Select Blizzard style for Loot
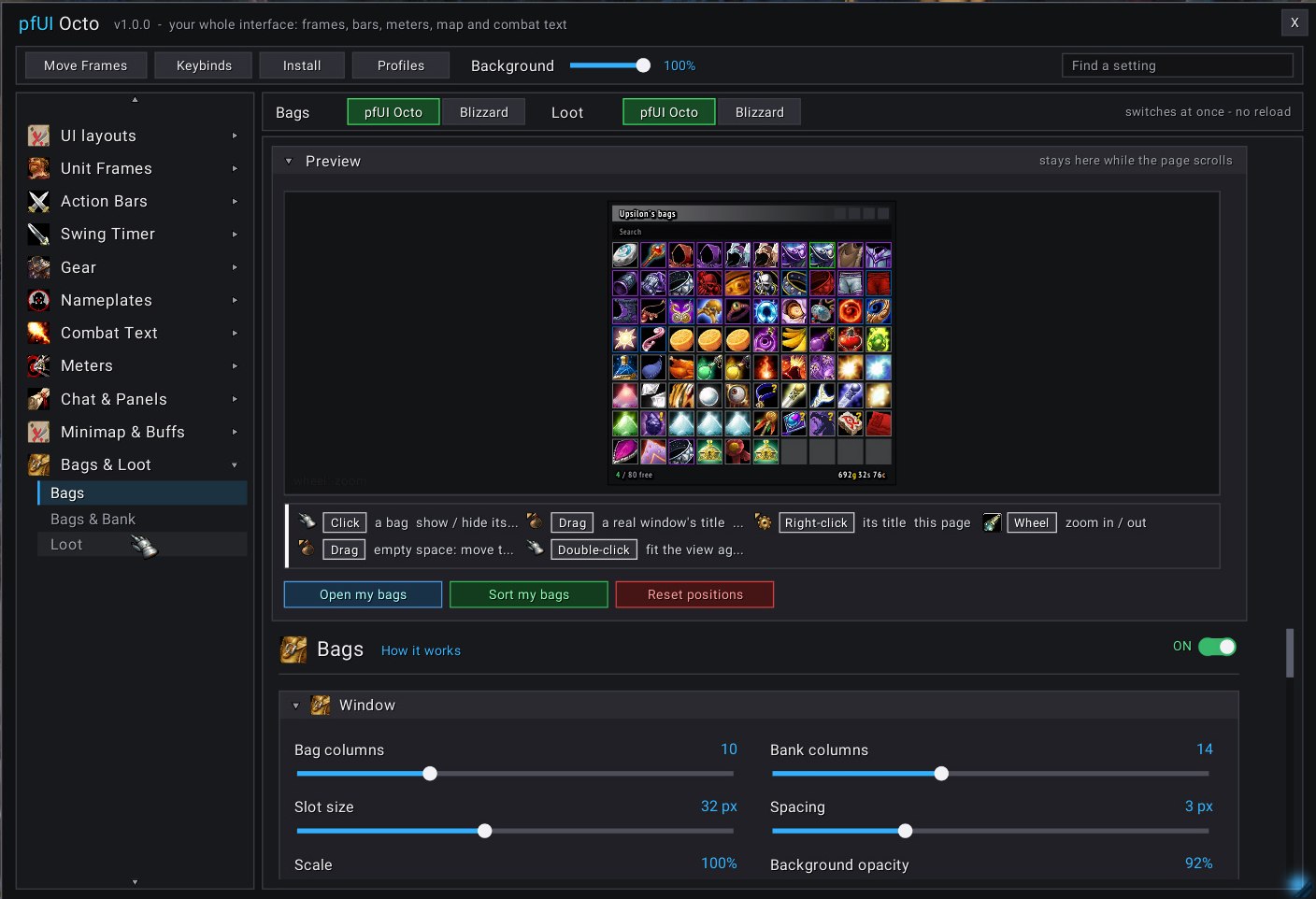This screenshot has height=899, width=1316. [x=760, y=112]
